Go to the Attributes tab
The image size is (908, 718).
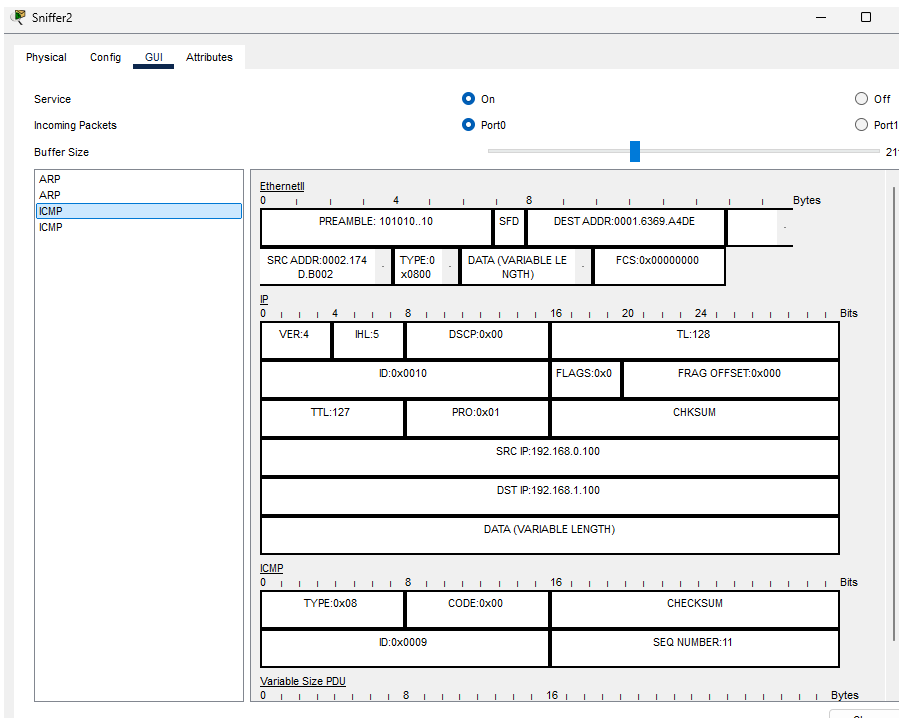point(209,57)
